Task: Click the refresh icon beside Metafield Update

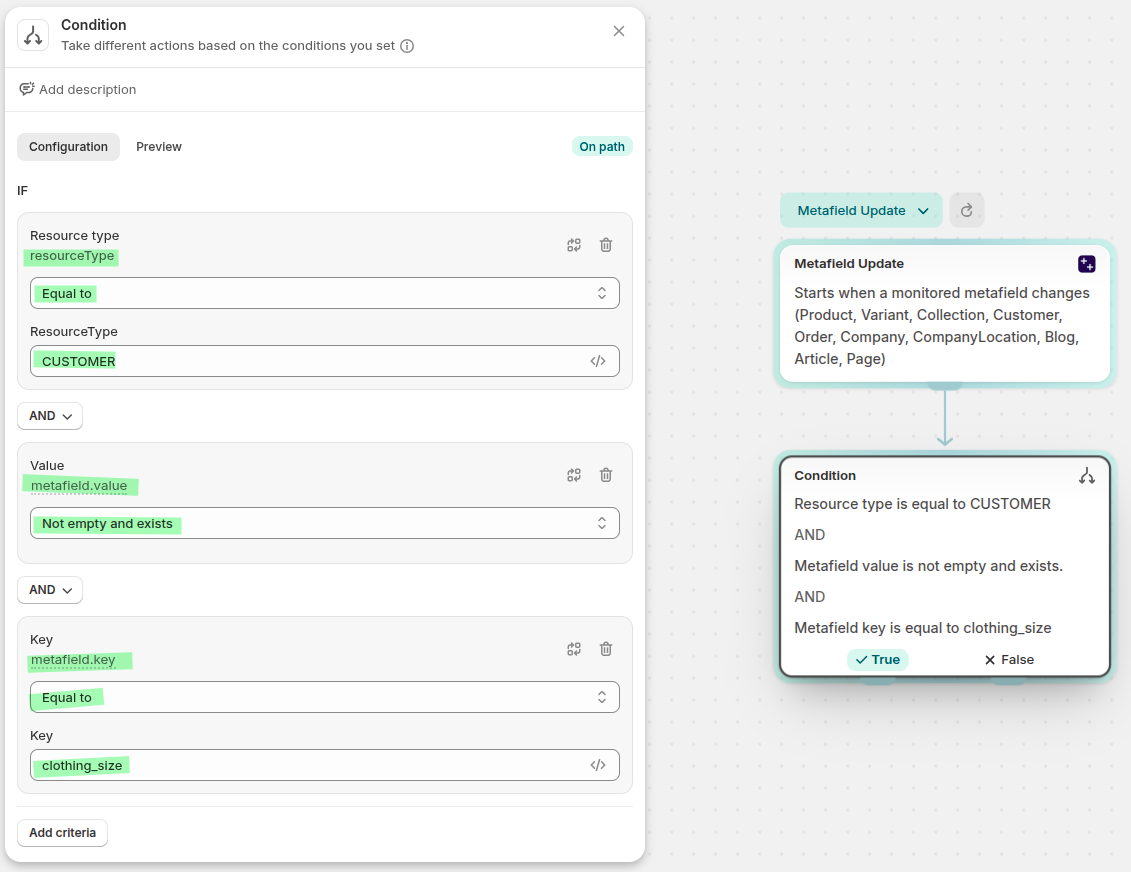Action: [967, 211]
